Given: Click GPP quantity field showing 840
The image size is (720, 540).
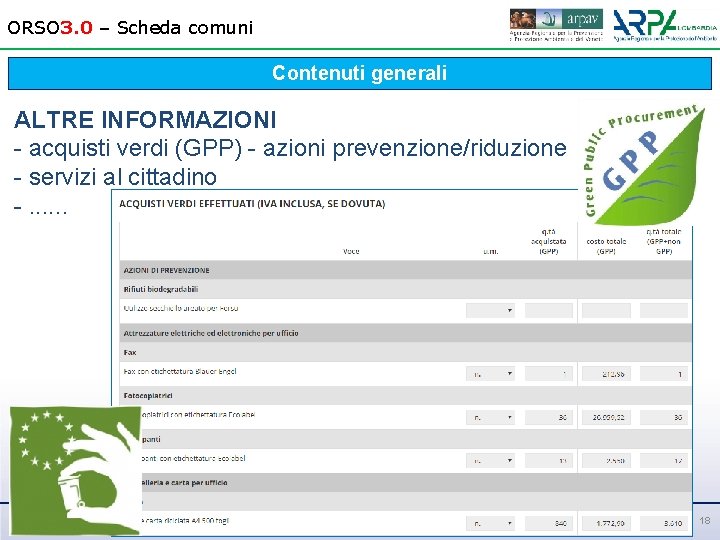Looking at the screenshot, I should [549, 523].
